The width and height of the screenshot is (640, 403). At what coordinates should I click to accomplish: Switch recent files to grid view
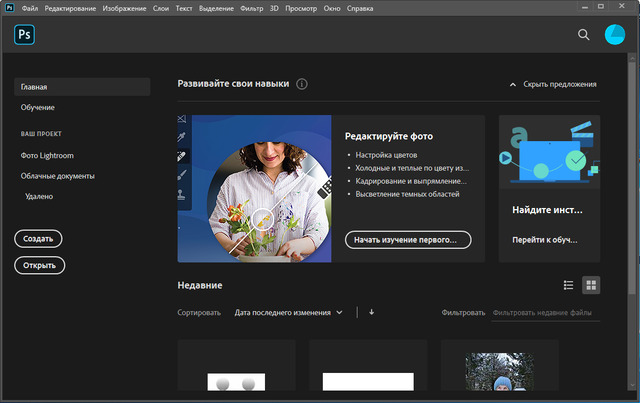coord(591,285)
